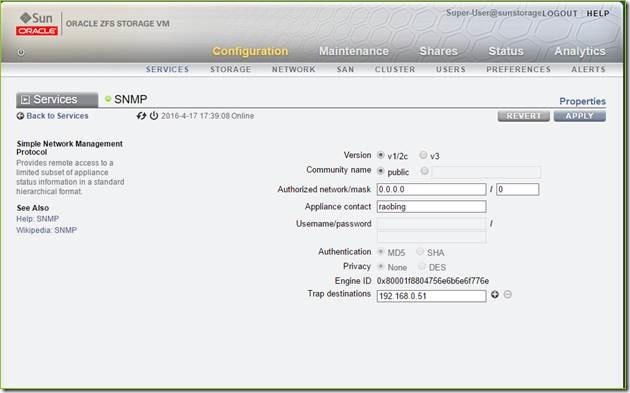Open the Status main tab
630x393 pixels.
pyautogui.click(x=506, y=51)
